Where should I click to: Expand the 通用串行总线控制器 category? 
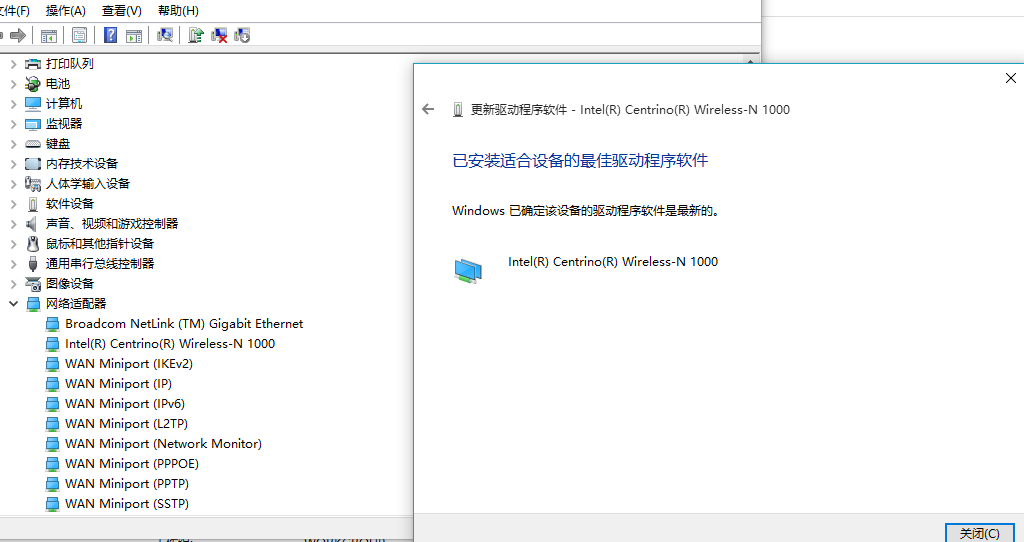click(x=13, y=264)
